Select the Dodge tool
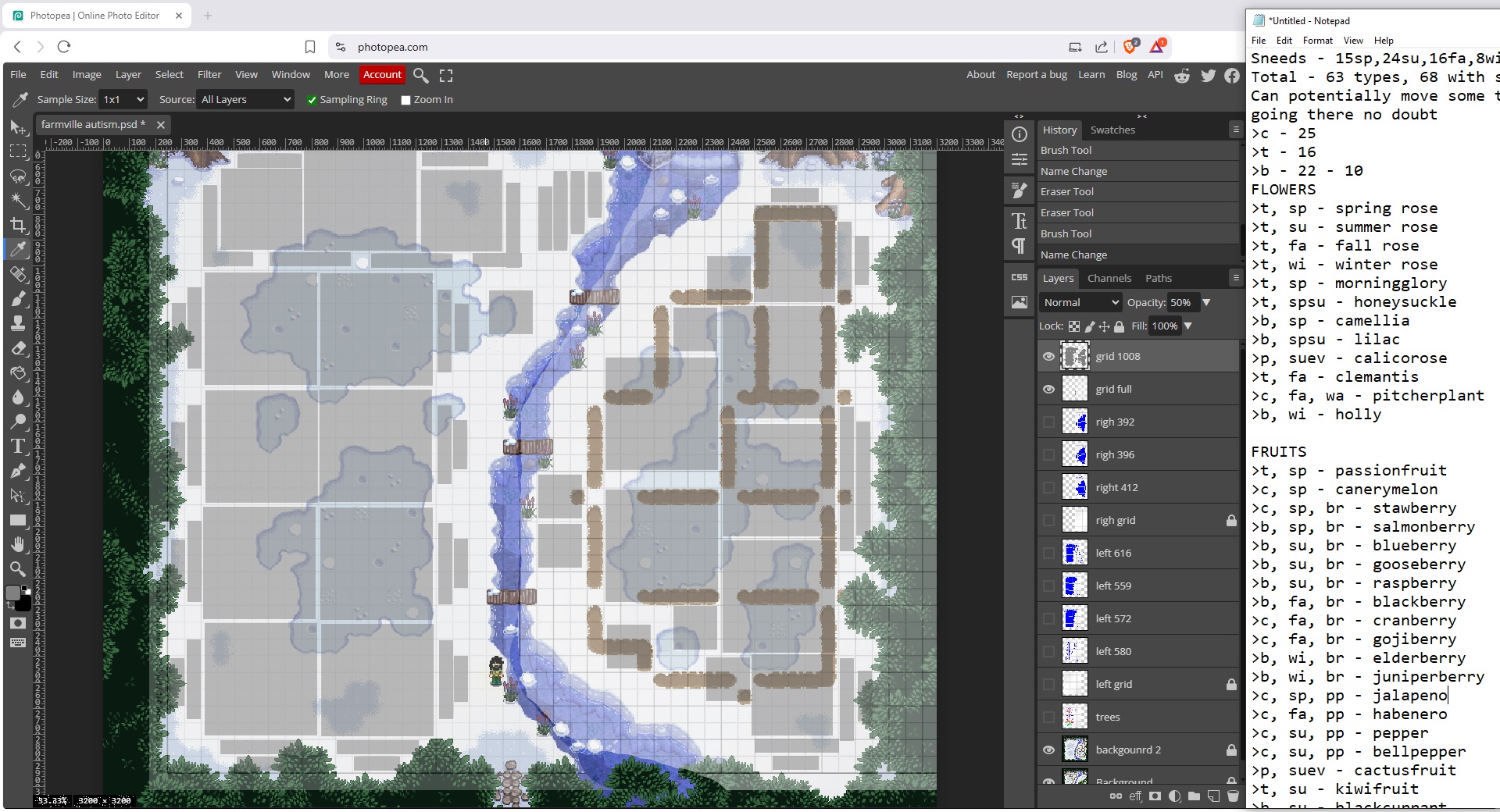The image size is (1500, 812). coord(17,422)
